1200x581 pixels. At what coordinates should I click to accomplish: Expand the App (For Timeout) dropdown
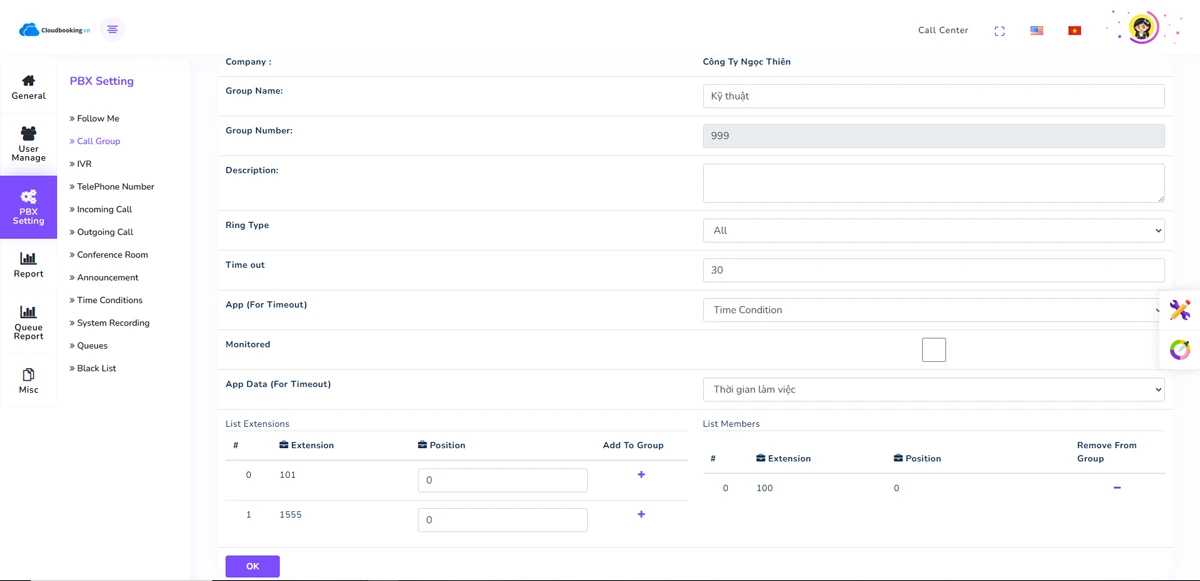[x=933, y=310]
